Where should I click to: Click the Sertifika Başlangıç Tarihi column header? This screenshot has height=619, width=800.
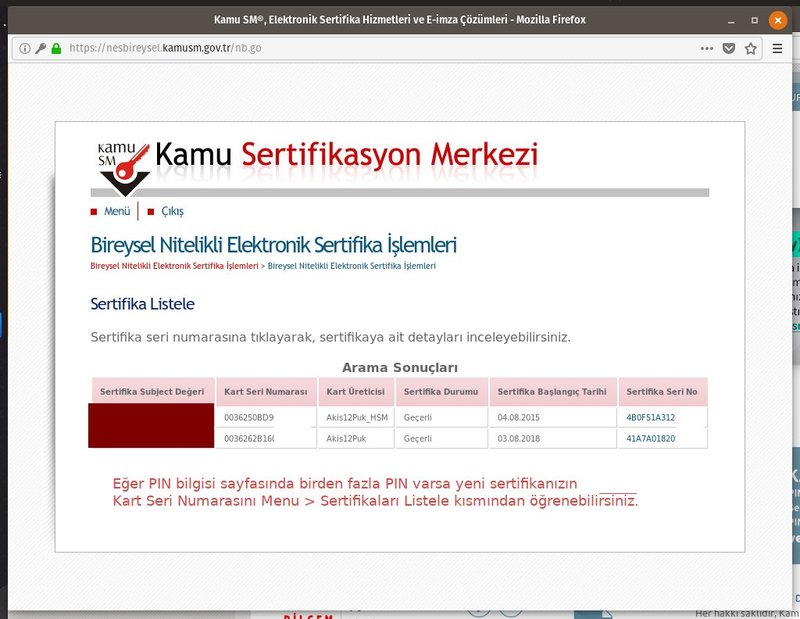551,391
